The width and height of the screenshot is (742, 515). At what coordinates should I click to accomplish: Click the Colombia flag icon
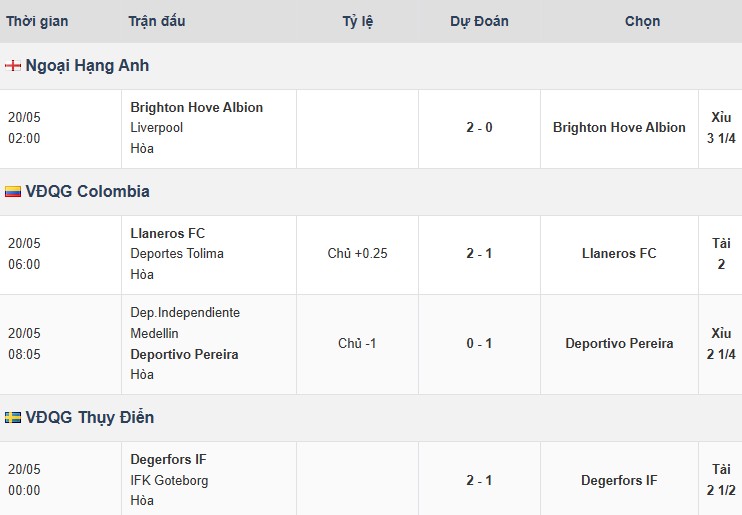(x=13, y=192)
